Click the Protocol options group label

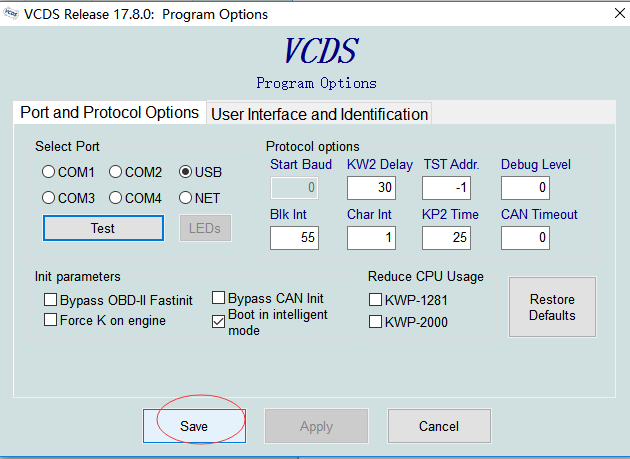click(313, 146)
